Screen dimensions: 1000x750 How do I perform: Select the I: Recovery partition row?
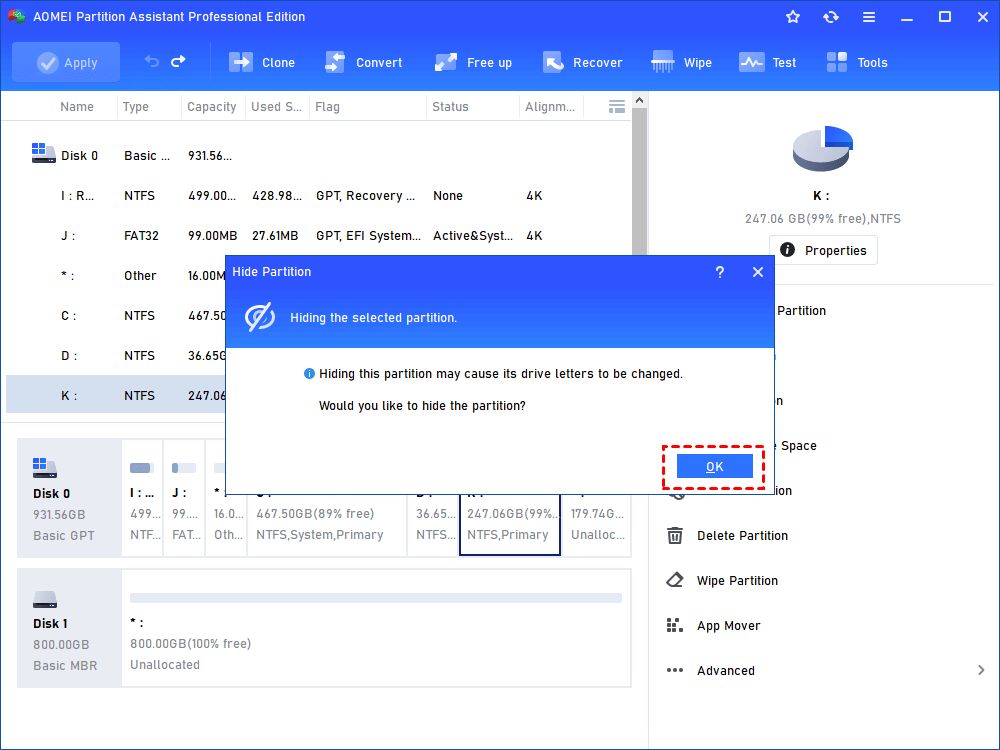[x=318, y=196]
